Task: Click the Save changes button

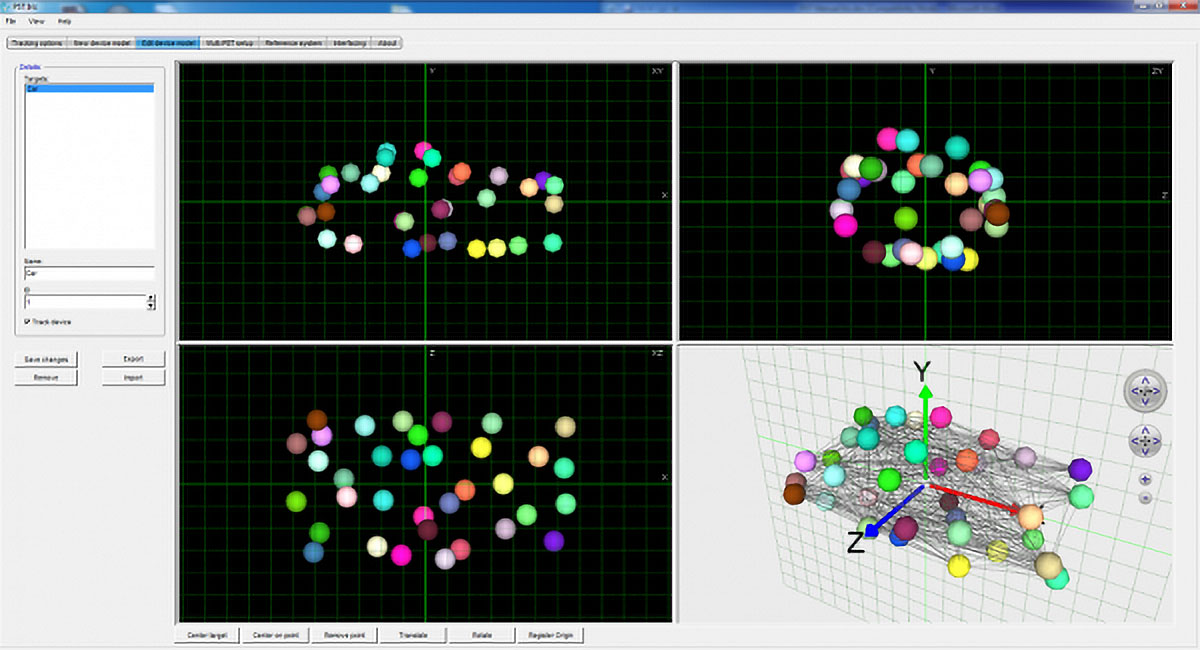Action: coord(46,359)
